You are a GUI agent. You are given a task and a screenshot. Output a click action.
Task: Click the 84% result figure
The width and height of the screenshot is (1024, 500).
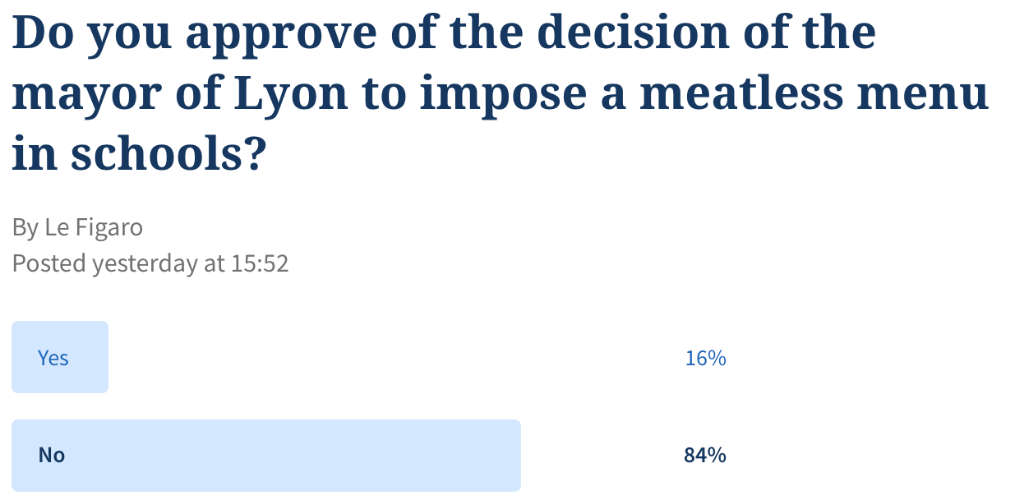pyautogui.click(x=705, y=455)
